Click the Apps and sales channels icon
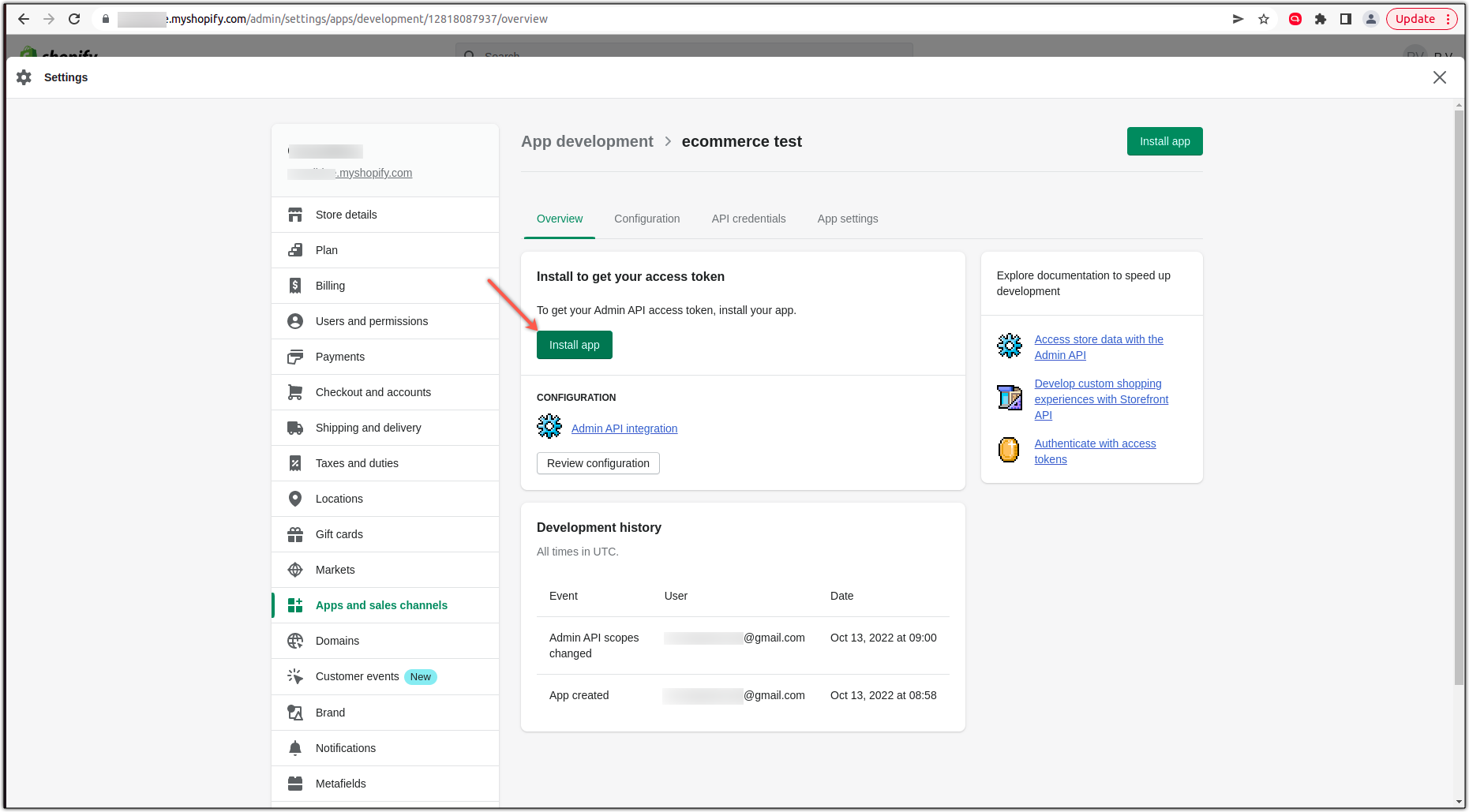 [x=295, y=605]
